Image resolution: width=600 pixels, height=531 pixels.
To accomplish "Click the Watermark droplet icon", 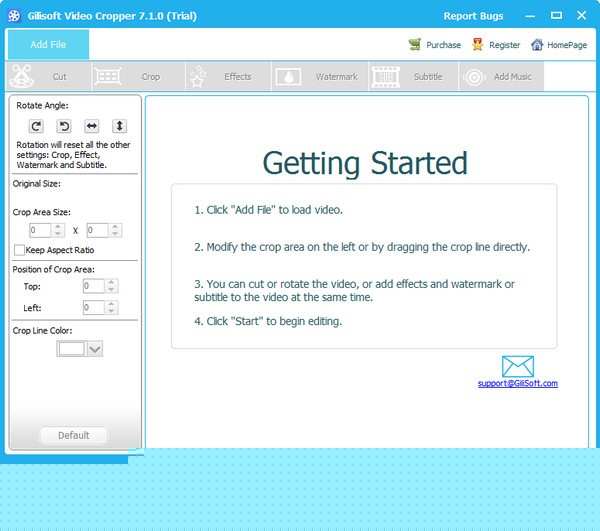I will [x=288, y=77].
